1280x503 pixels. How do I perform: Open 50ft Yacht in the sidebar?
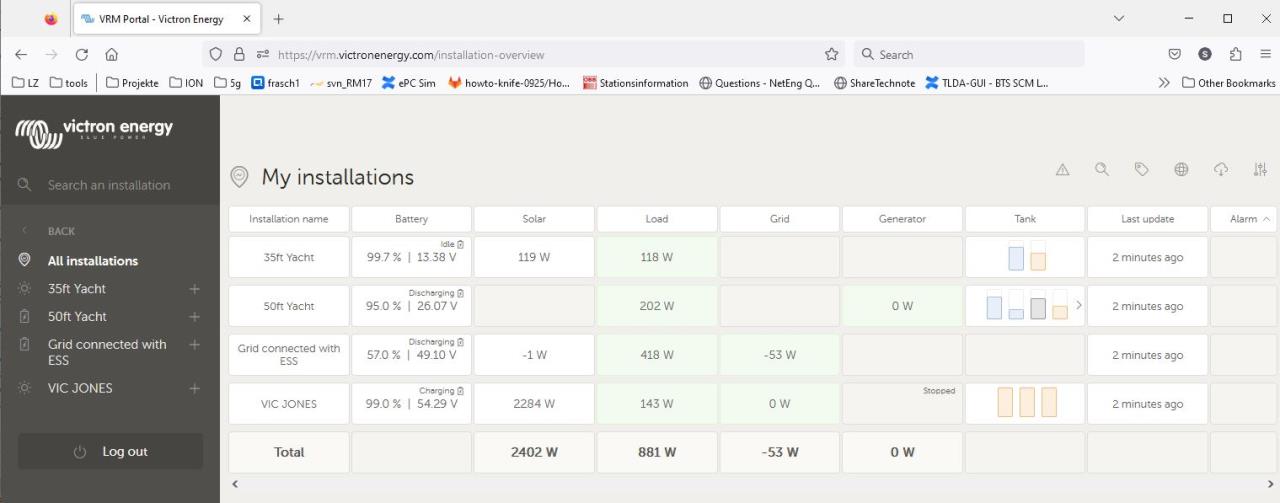click(77, 317)
